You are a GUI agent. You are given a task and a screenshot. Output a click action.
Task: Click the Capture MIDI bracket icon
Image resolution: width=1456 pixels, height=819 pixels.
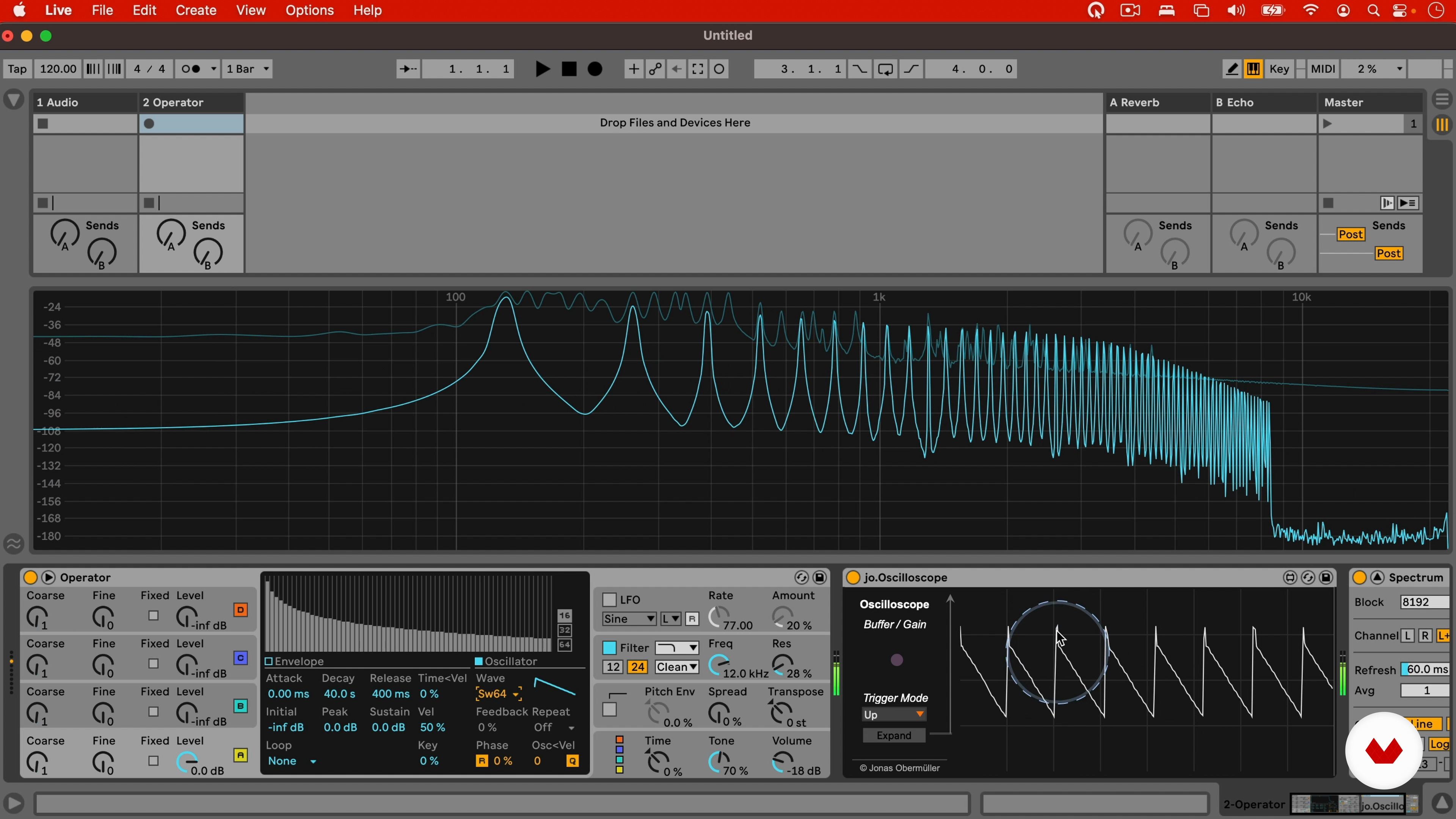coord(698,69)
